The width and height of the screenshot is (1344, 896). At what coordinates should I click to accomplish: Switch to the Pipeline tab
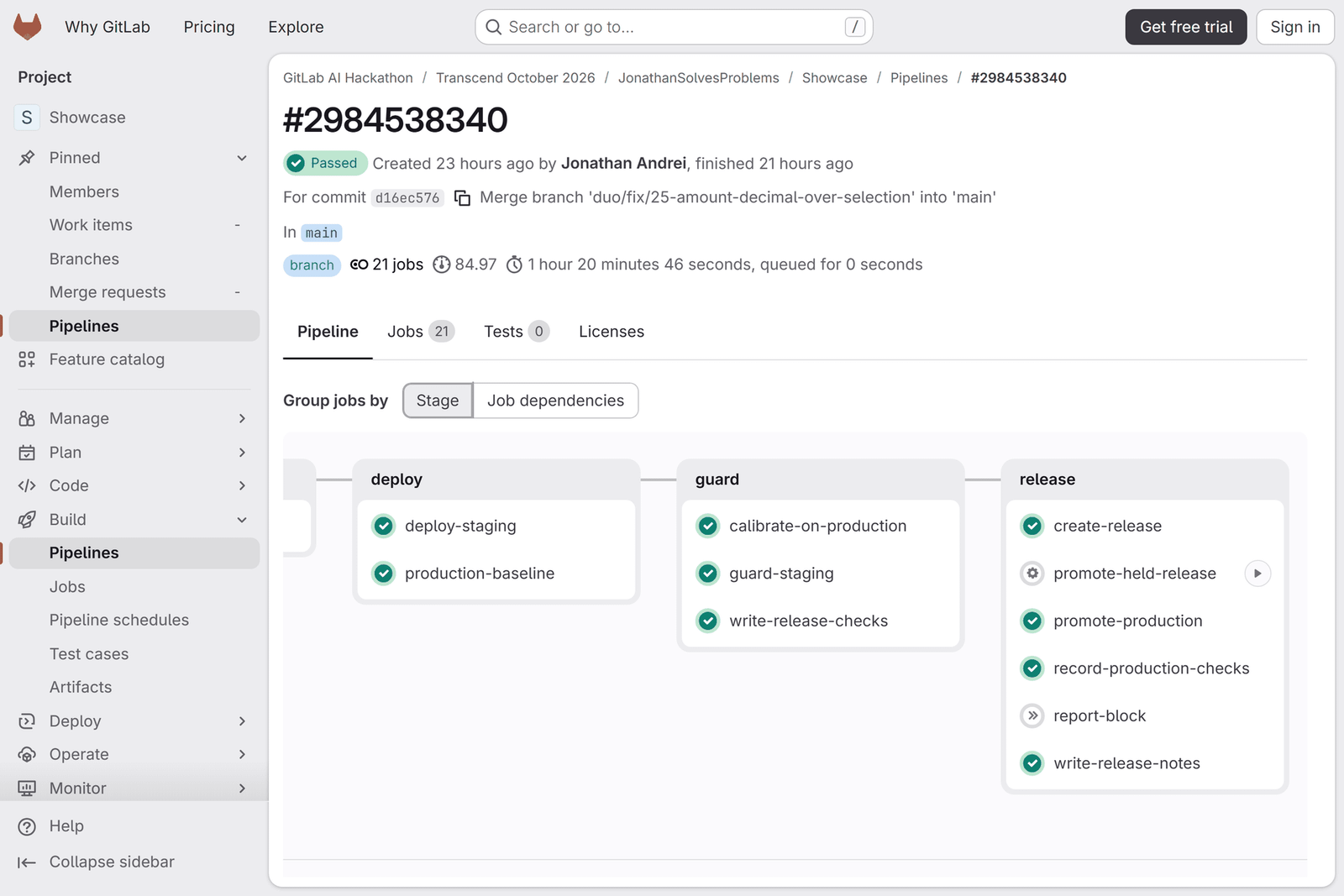[x=328, y=332]
